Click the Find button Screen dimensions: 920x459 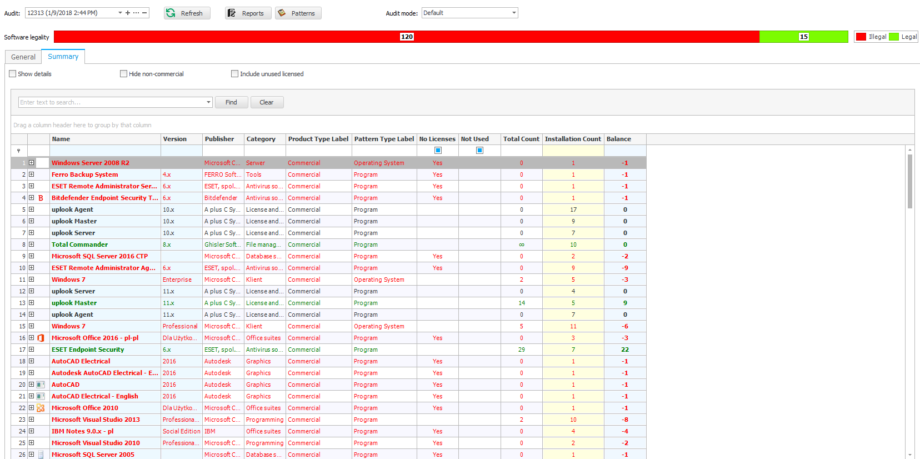(231, 102)
